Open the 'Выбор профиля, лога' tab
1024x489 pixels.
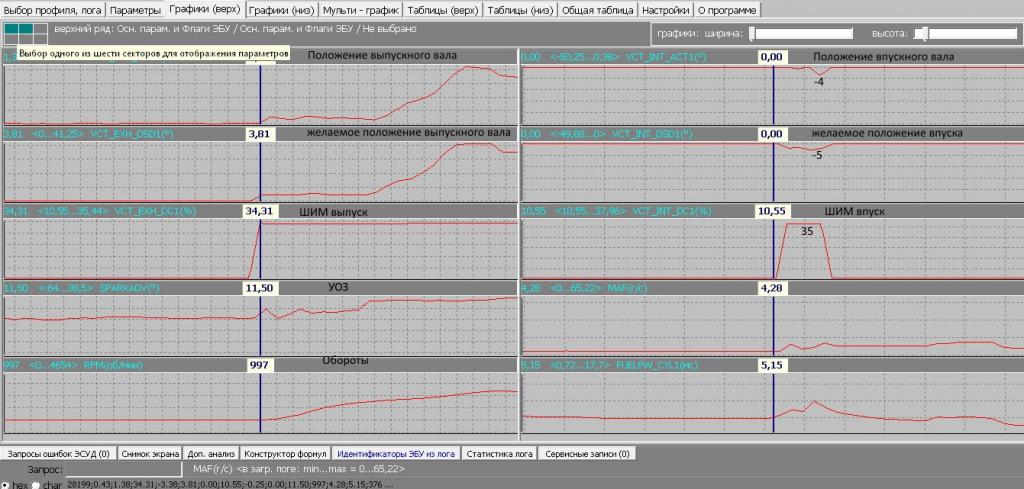point(52,10)
